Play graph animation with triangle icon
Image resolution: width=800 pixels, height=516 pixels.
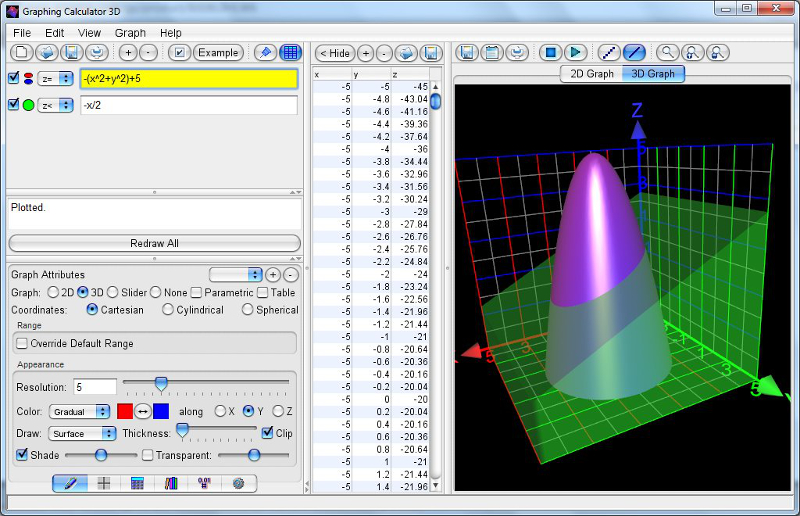(576, 53)
